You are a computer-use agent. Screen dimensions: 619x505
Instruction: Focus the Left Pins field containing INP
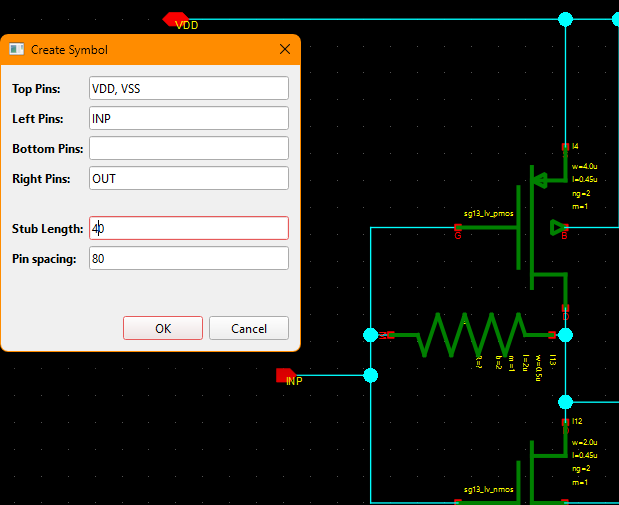[x=189, y=118]
